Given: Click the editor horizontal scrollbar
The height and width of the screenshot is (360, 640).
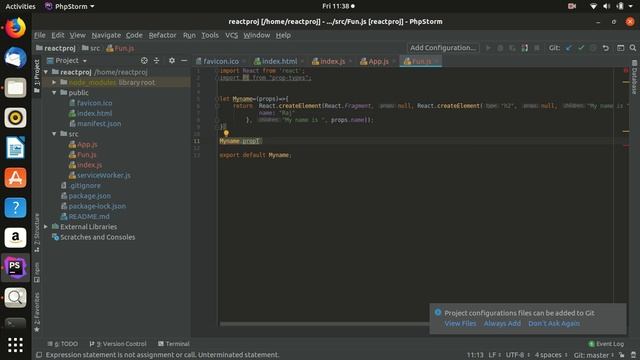Looking at the screenshot, I should coord(324,324).
